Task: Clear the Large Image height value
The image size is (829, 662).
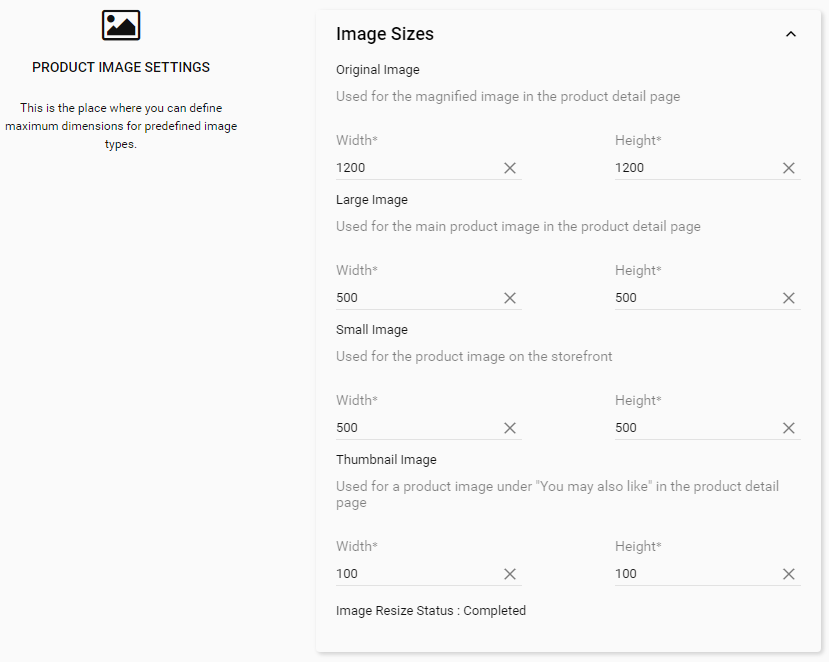Action: (x=789, y=298)
